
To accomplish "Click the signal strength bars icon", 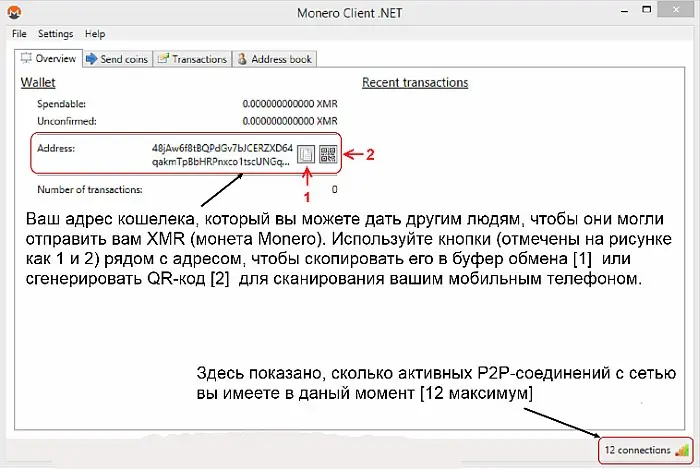I will (x=682, y=450).
